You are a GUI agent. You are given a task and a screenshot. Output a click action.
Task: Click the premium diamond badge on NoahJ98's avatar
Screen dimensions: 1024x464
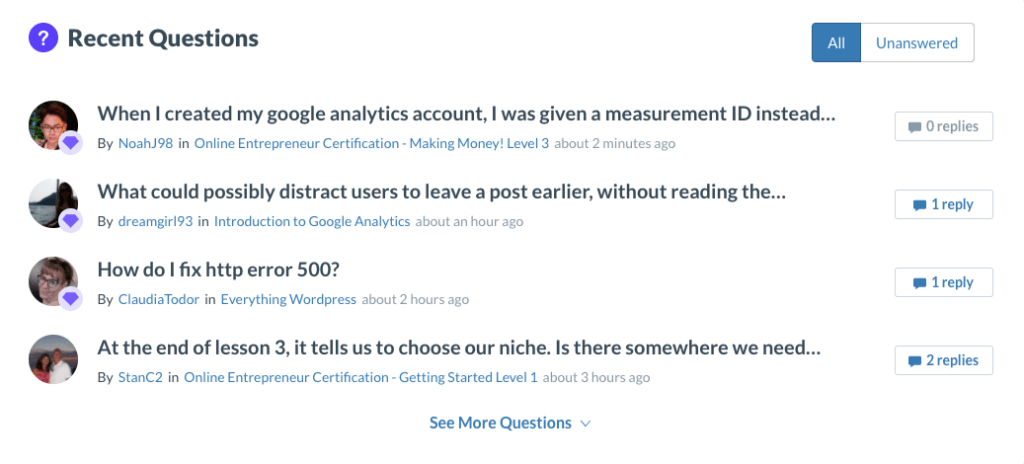[70, 143]
